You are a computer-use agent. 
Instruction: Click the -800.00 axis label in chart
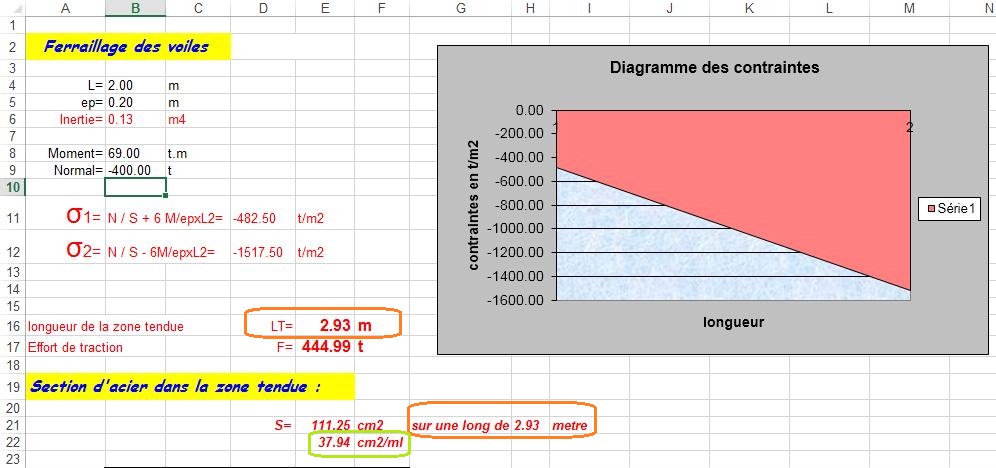tap(518, 205)
